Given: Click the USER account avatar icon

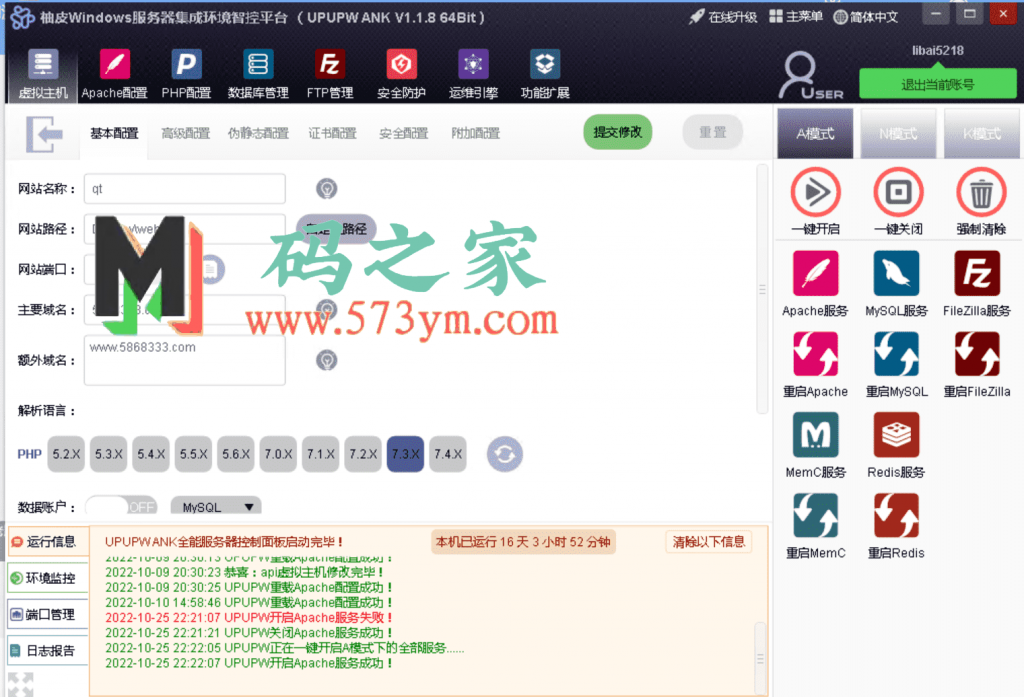Looking at the screenshot, I should point(808,74).
